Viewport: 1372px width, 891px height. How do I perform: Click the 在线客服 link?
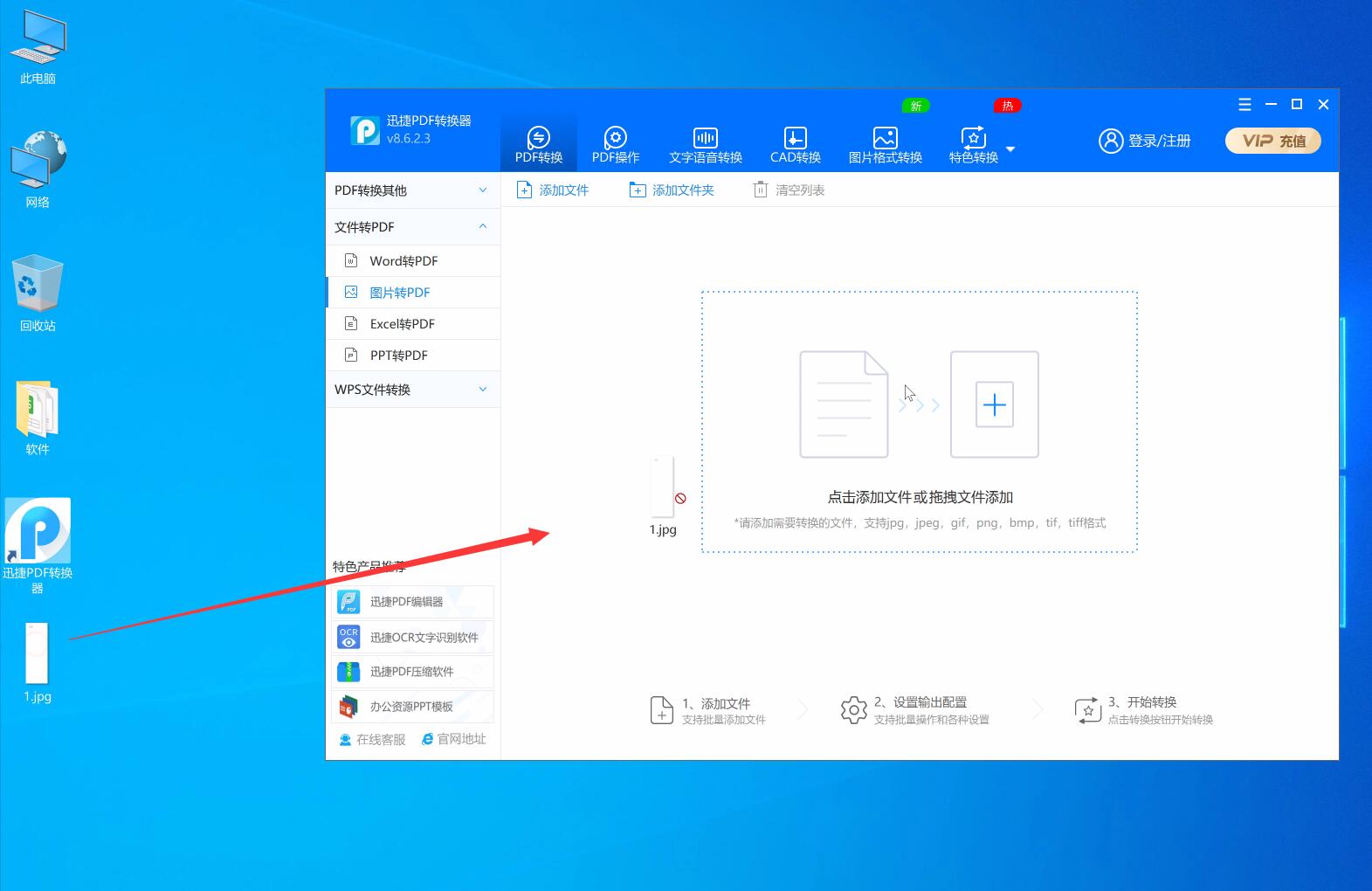tap(373, 739)
